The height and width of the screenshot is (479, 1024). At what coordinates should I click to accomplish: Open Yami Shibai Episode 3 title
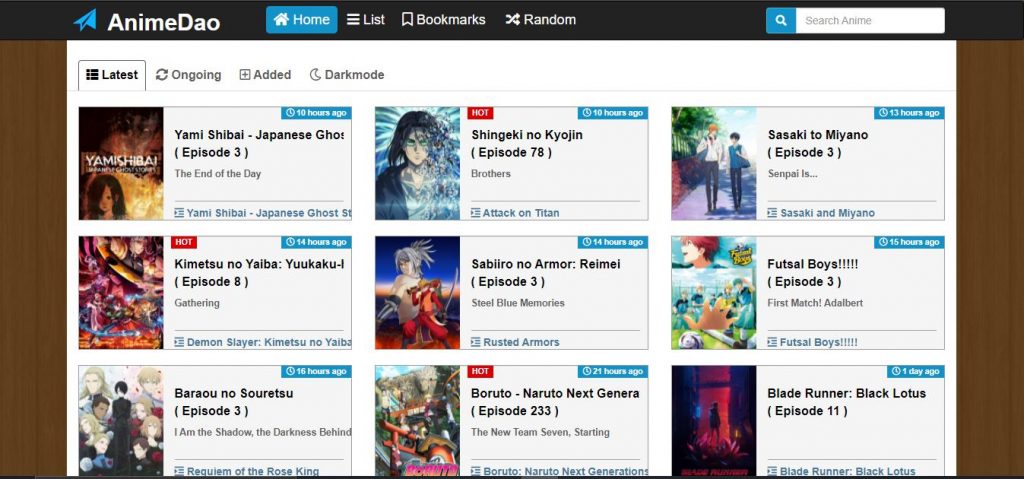click(x=259, y=144)
